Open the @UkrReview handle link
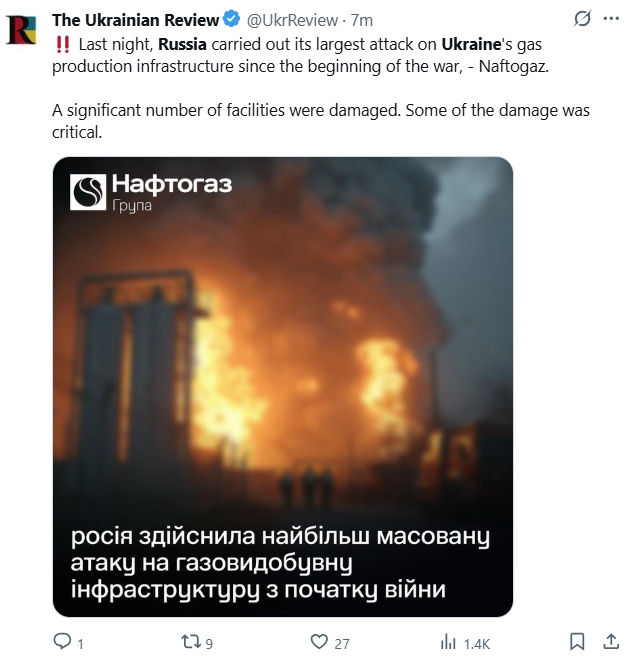Viewport: 628px width, 665px height. [292, 20]
